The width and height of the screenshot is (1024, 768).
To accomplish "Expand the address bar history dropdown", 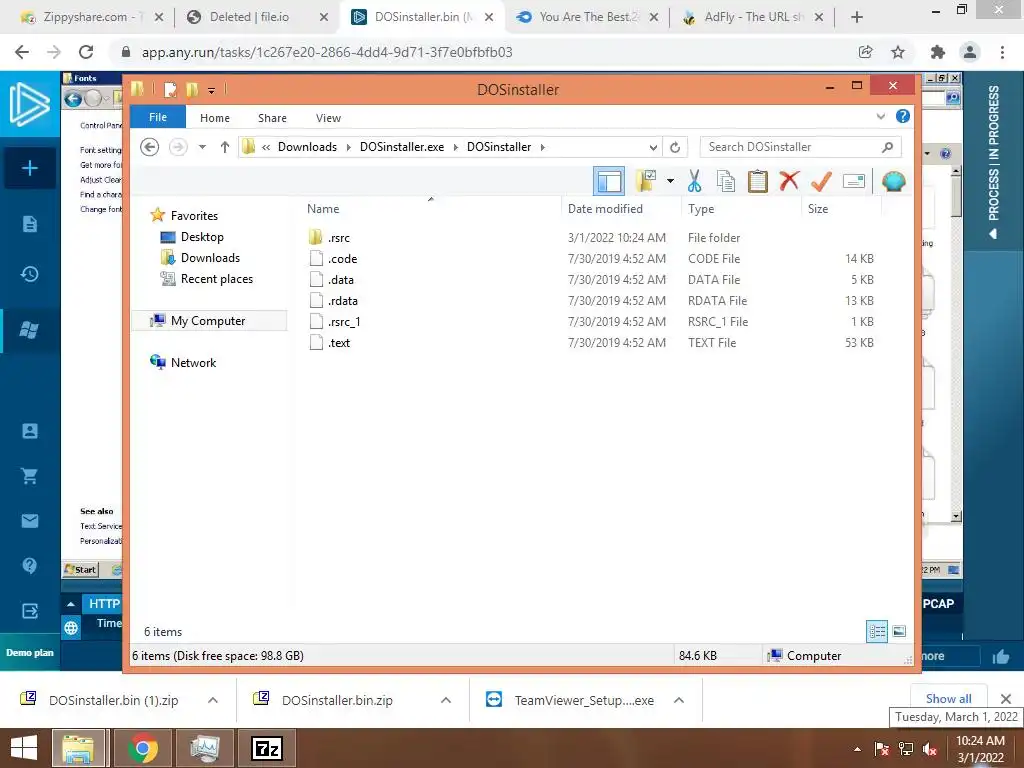I will click(x=652, y=148).
